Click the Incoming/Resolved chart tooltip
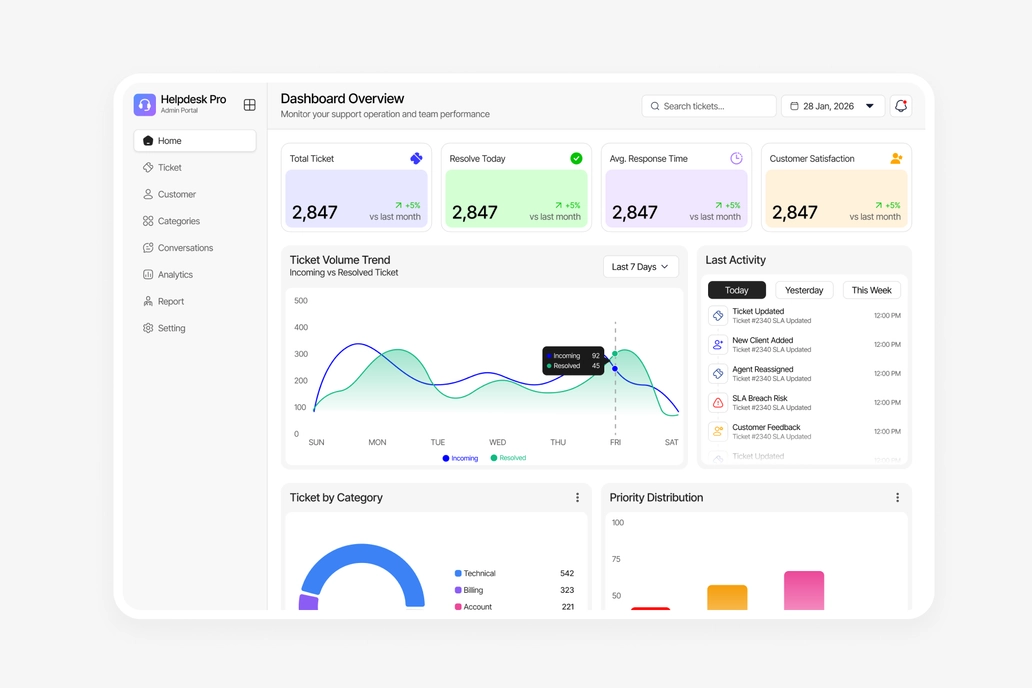This screenshot has height=688, width=1032. coord(573,361)
